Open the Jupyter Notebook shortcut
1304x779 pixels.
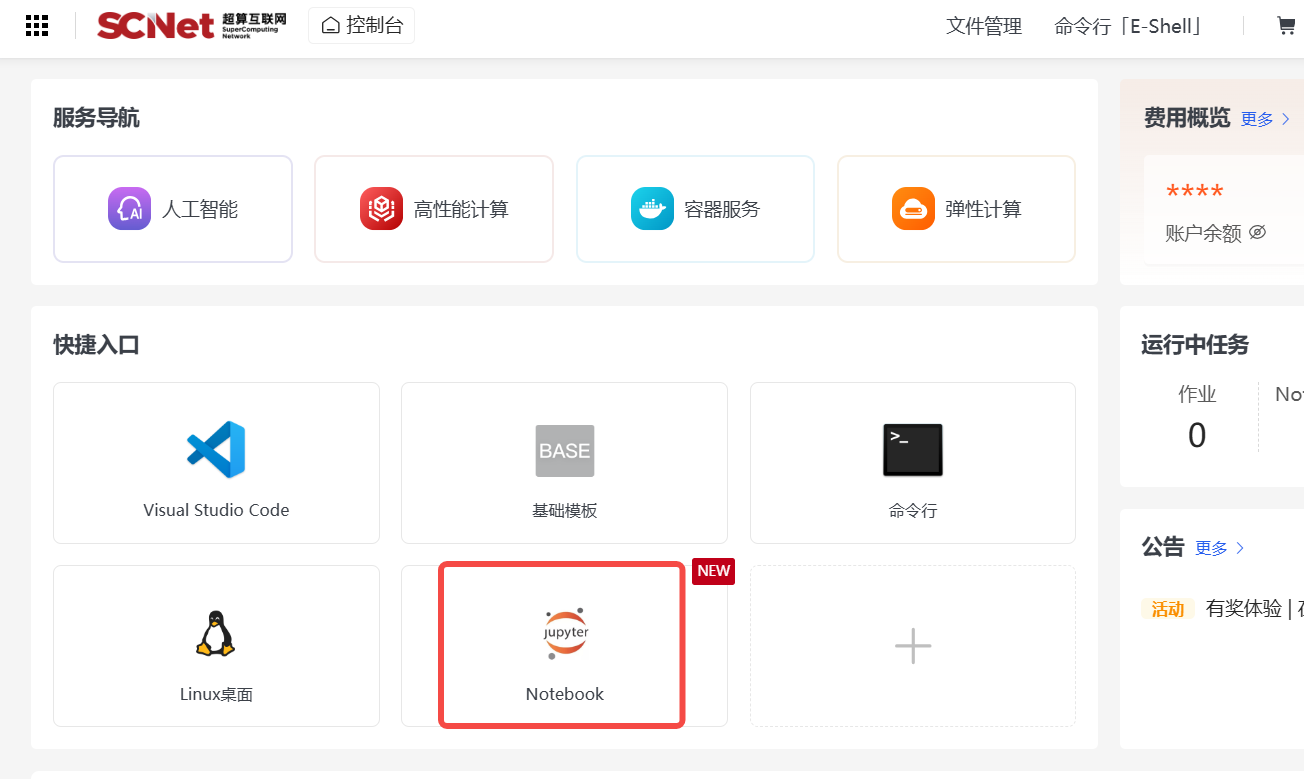[x=564, y=646]
